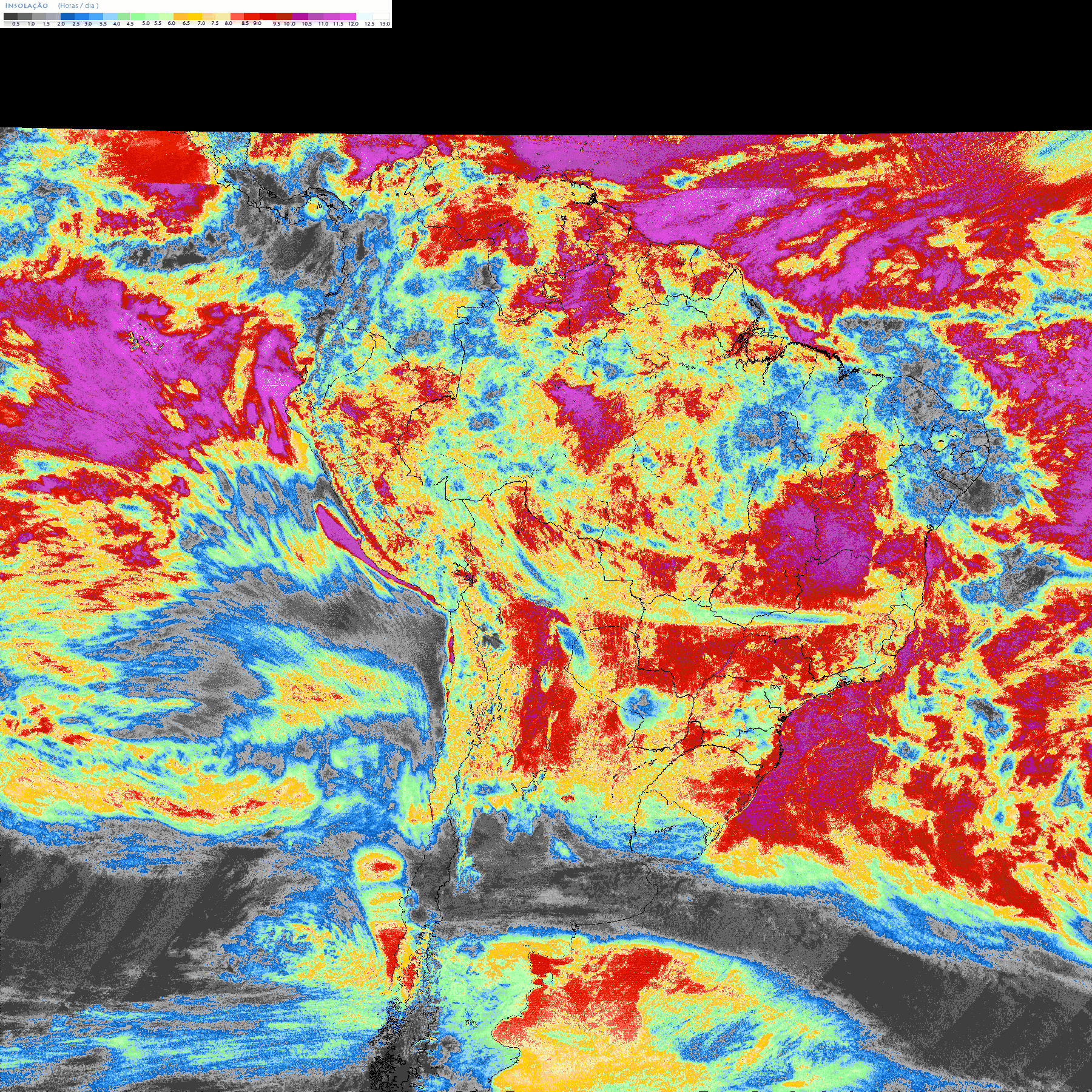1092x1092 pixels.
Task: Click the 10.5 legend value
Action: click(x=307, y=24)
